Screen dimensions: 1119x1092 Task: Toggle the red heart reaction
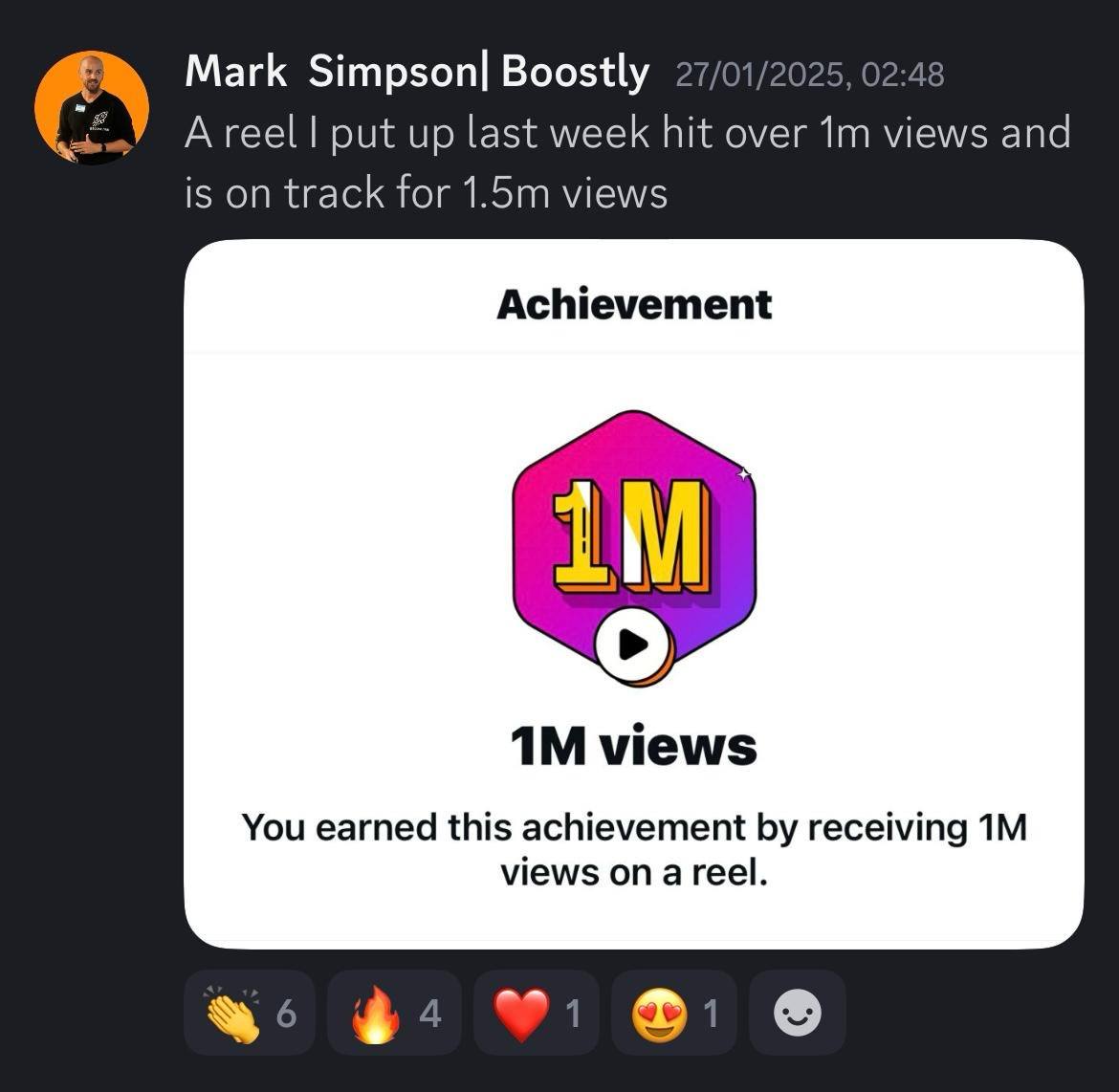coord(536,1013)
